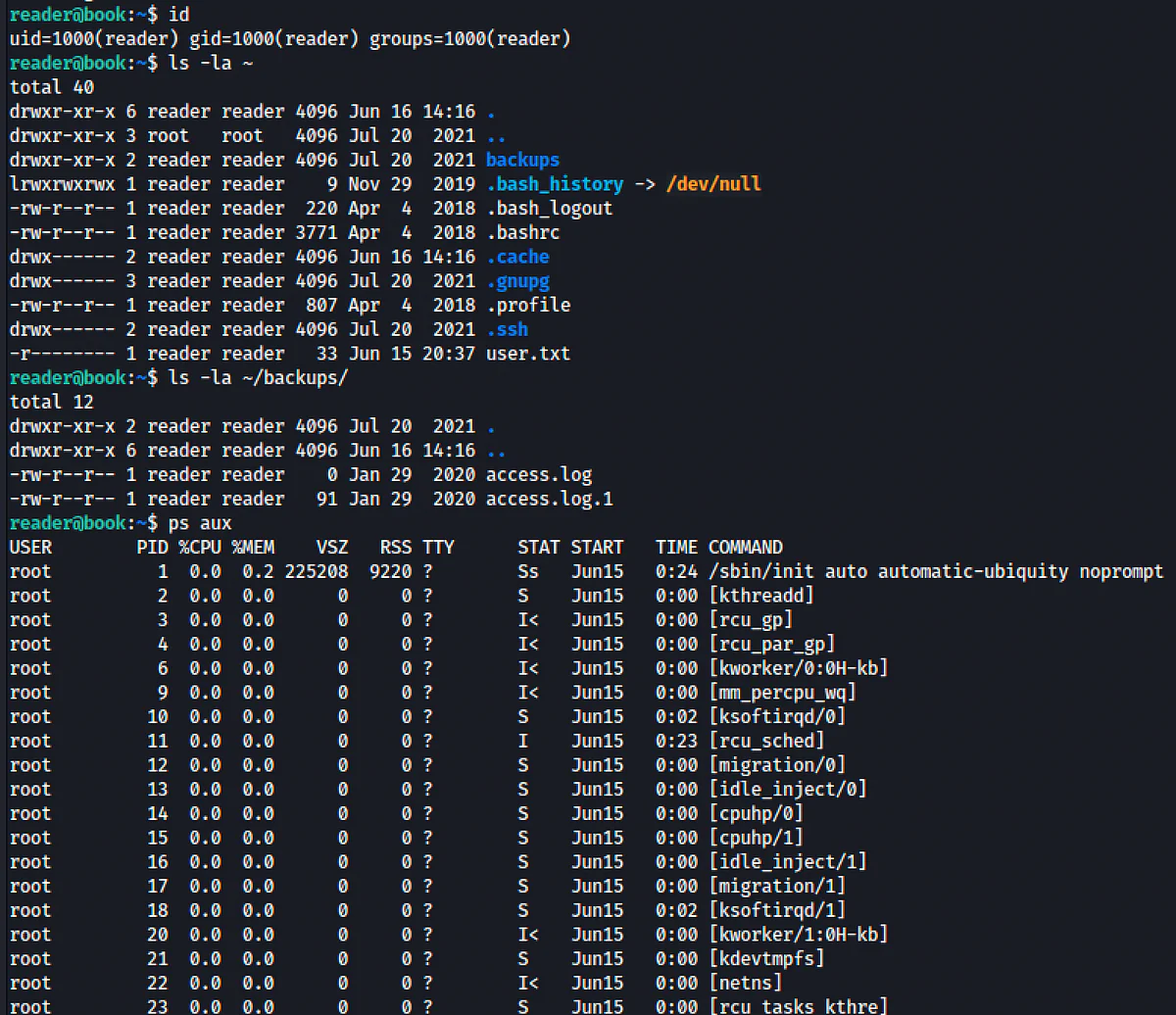Image resolution: width=1176 pixels, height=1015 pixels.
Task: Select the blue 'backups' directory name
Action: pos(522,160)
